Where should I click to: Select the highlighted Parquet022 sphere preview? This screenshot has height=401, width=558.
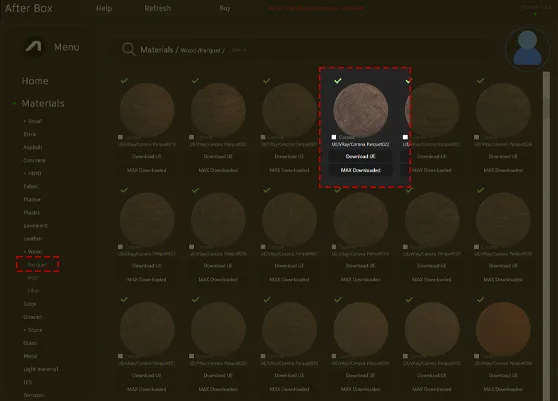point(360,110)
